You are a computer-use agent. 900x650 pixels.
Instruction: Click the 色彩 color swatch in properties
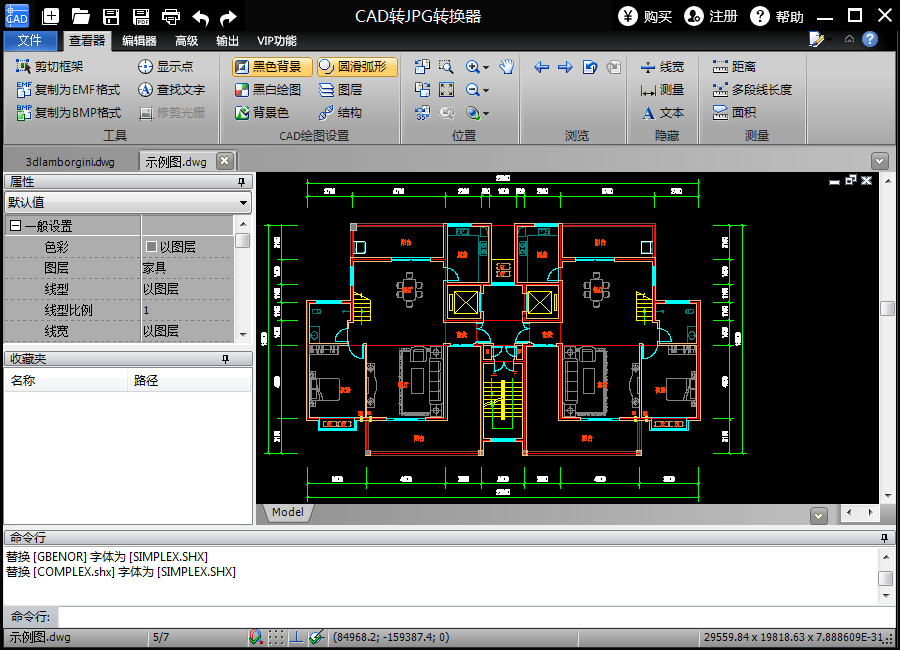tap(151, 247)
